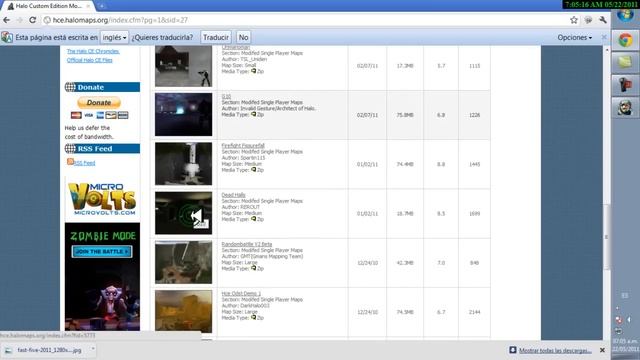
Task: Click the MicroVolts advertisement banner
Action: coord(102,199)
